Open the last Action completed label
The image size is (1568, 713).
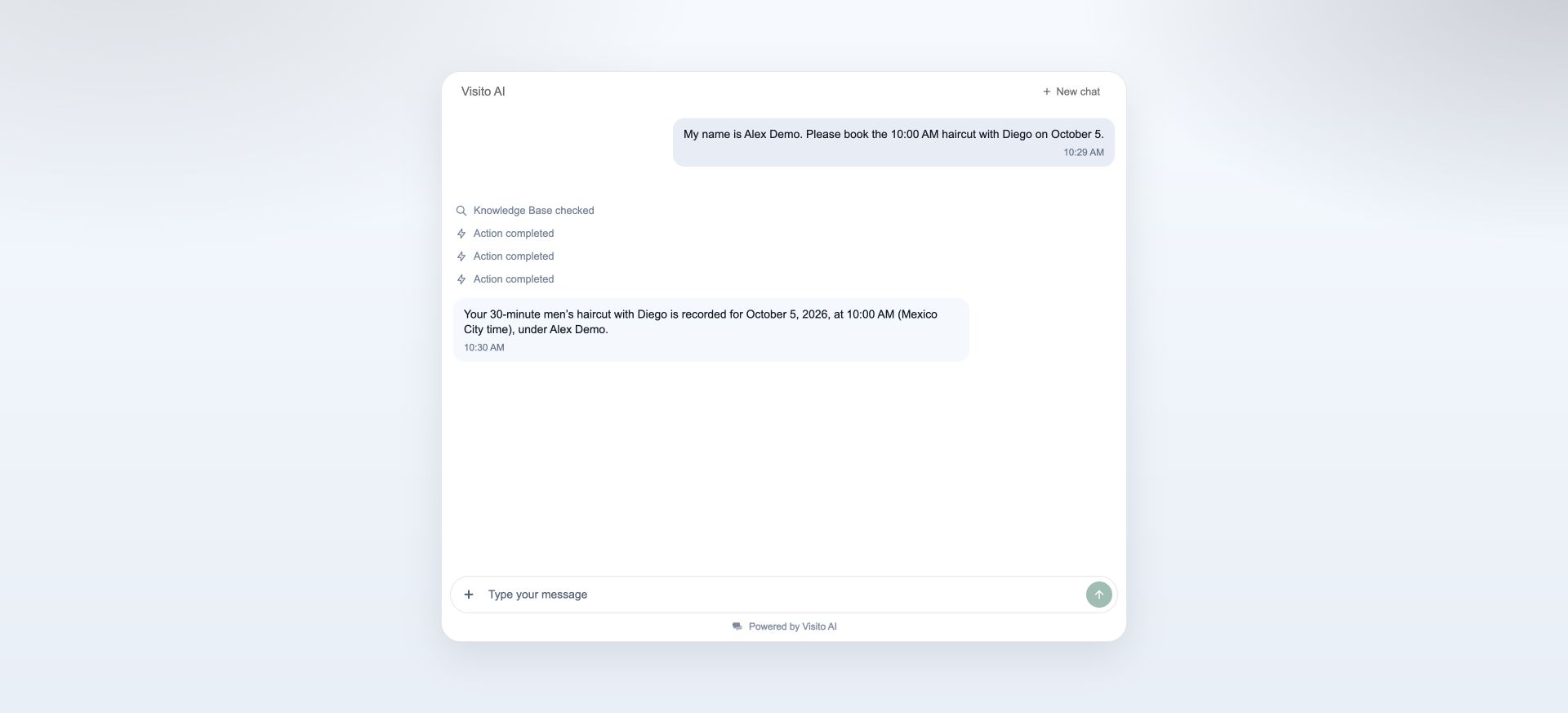[x=514, y=279]
